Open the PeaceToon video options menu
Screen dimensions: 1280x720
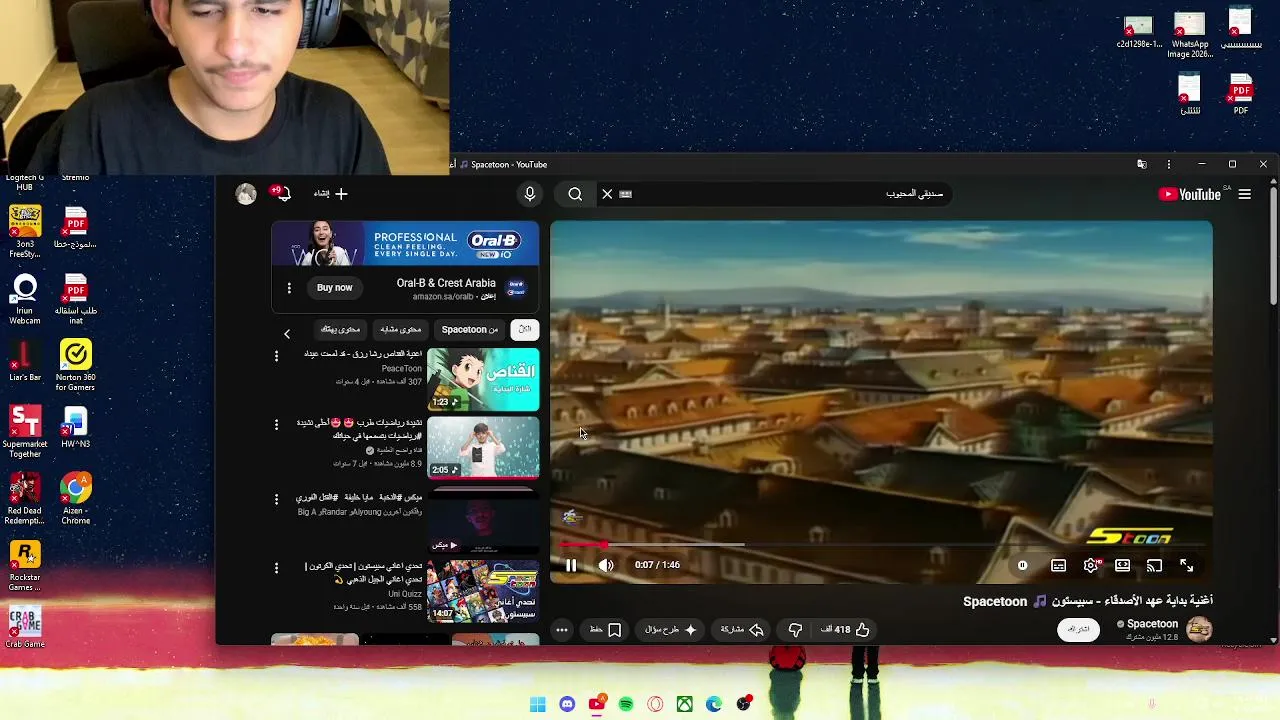tap(277, 355)
